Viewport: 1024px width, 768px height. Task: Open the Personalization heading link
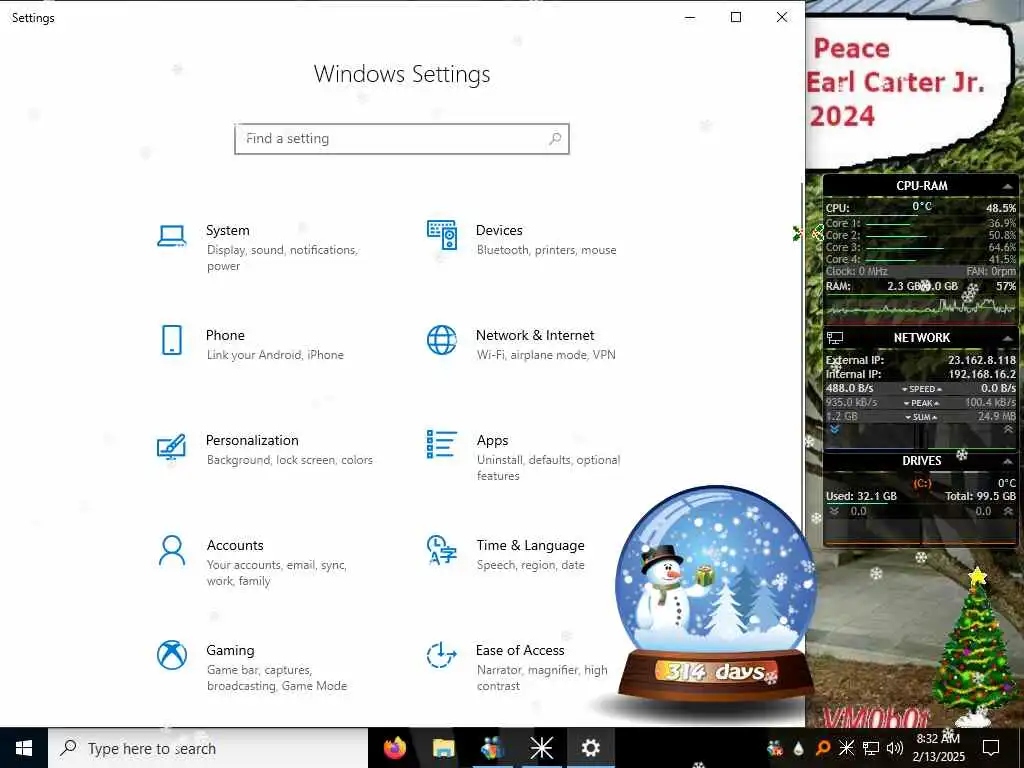(x=252, y=440)
